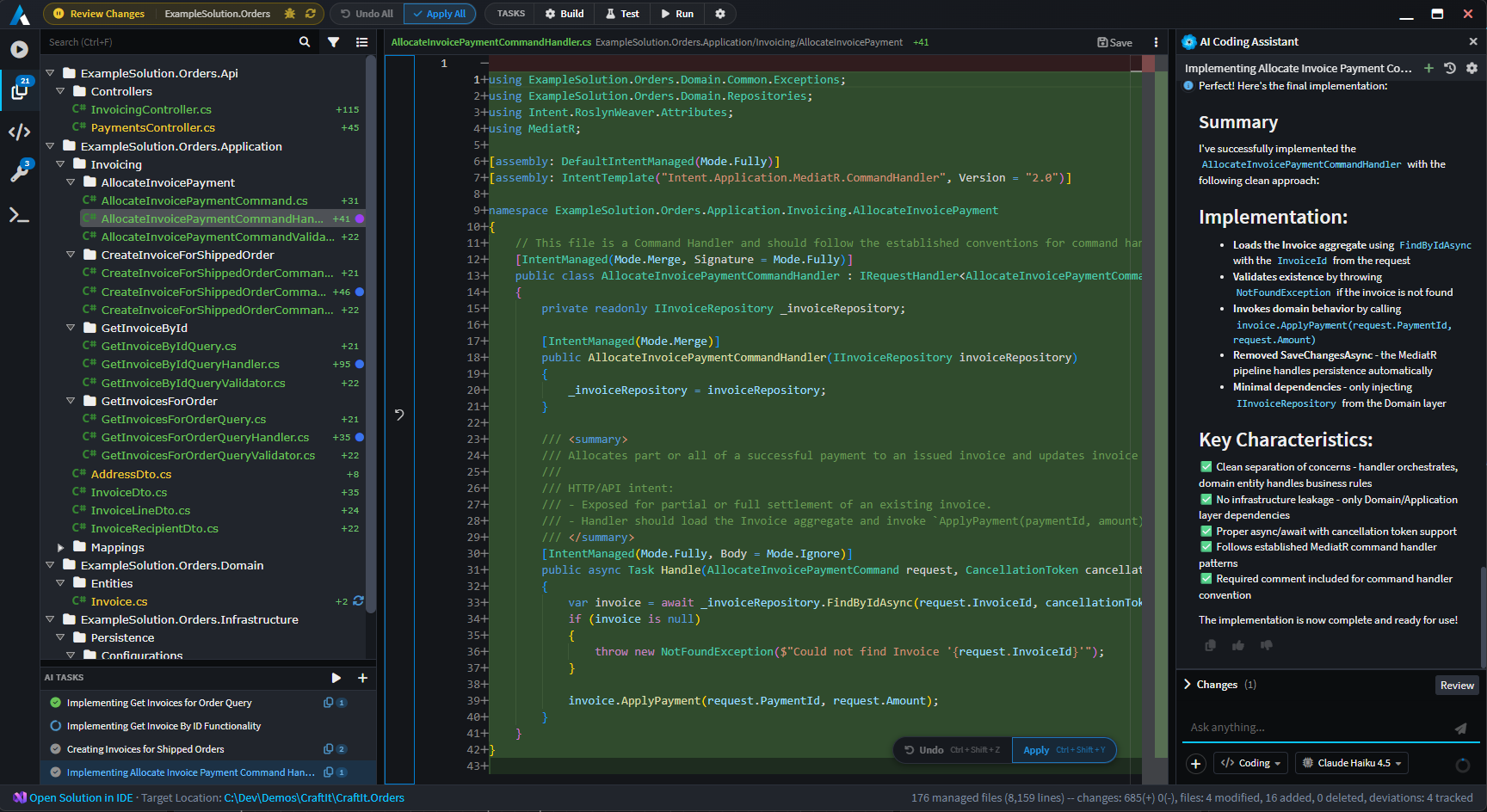Add a new AI task with plus

[362, 678]
